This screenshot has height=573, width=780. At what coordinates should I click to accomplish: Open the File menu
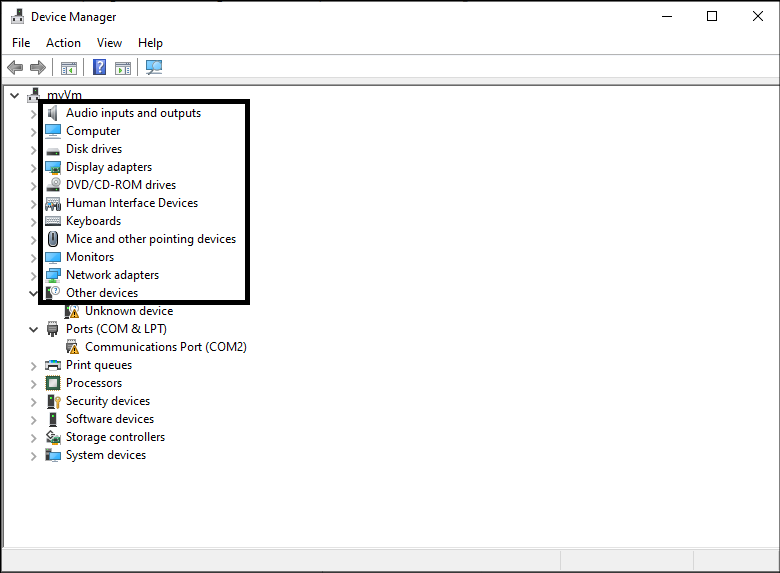tap(21, 43)
